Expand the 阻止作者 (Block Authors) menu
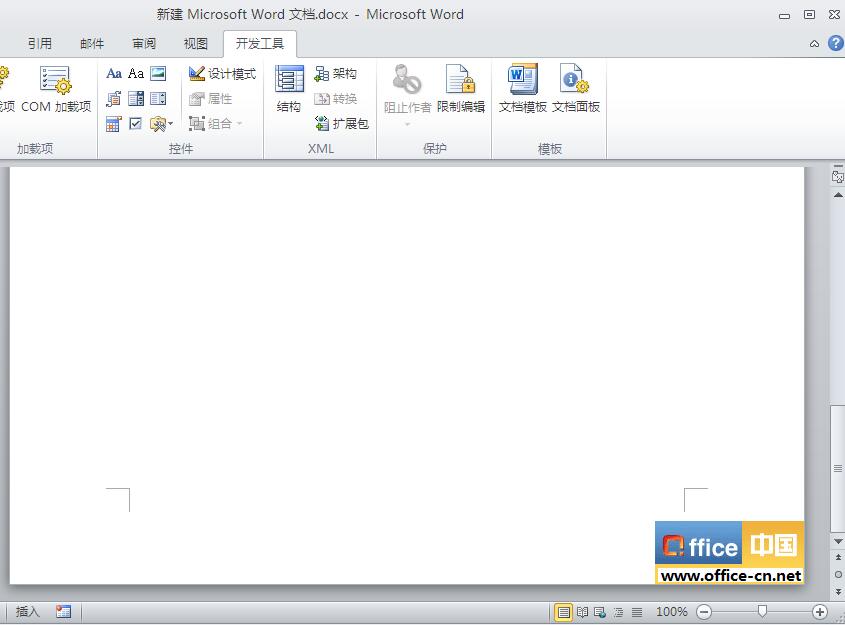Screen dimensions: 845x625 point(407,95)
